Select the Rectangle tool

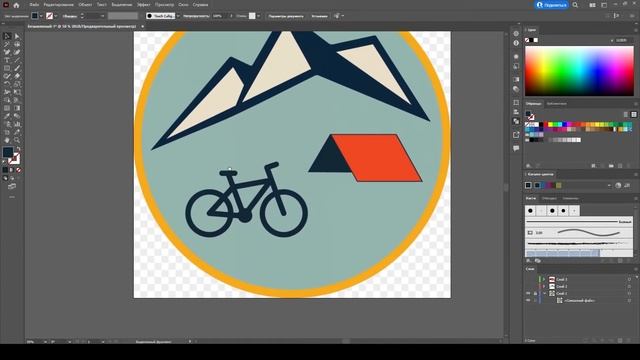(7, 68)
